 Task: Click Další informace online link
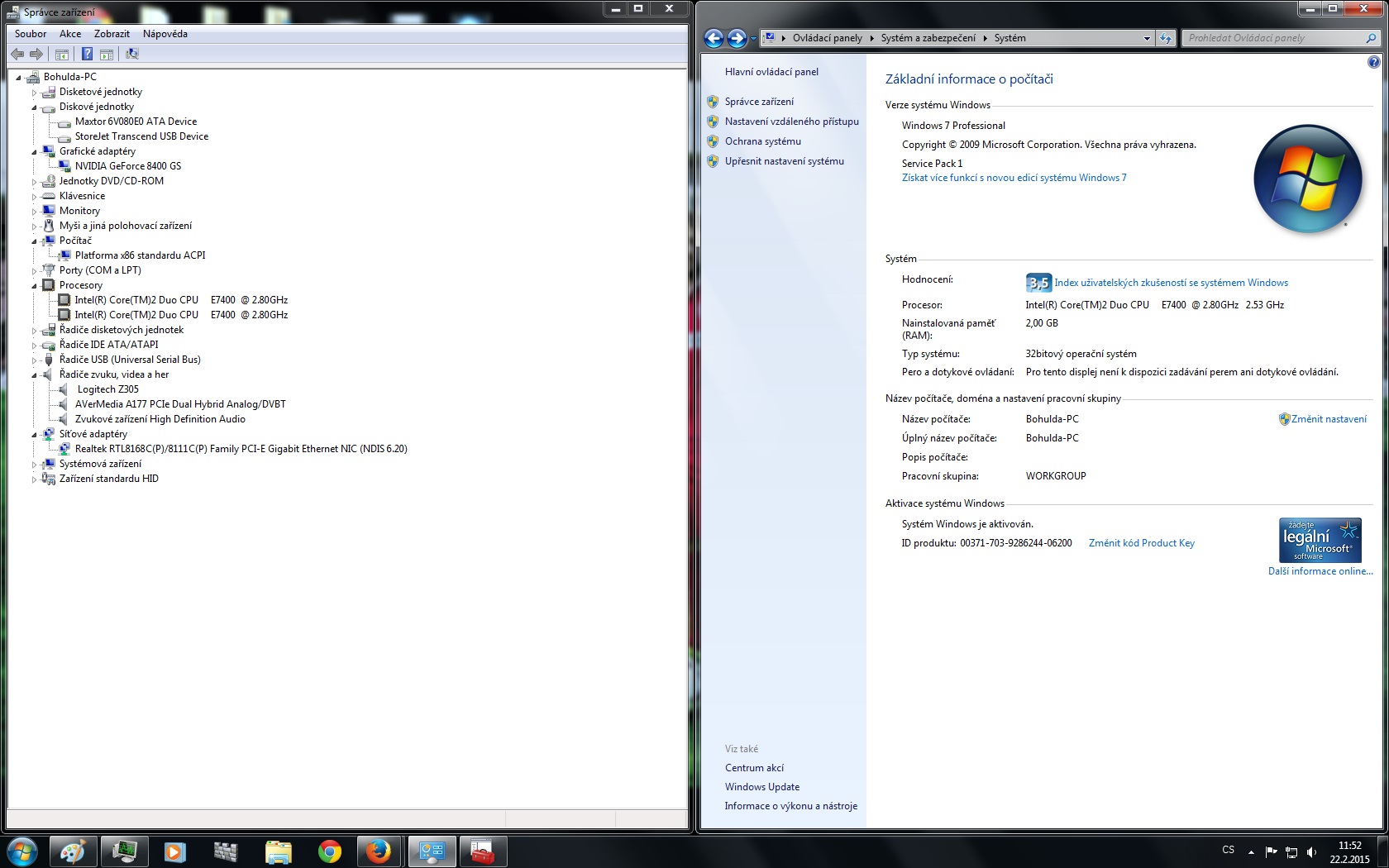tap(1320, 571)
